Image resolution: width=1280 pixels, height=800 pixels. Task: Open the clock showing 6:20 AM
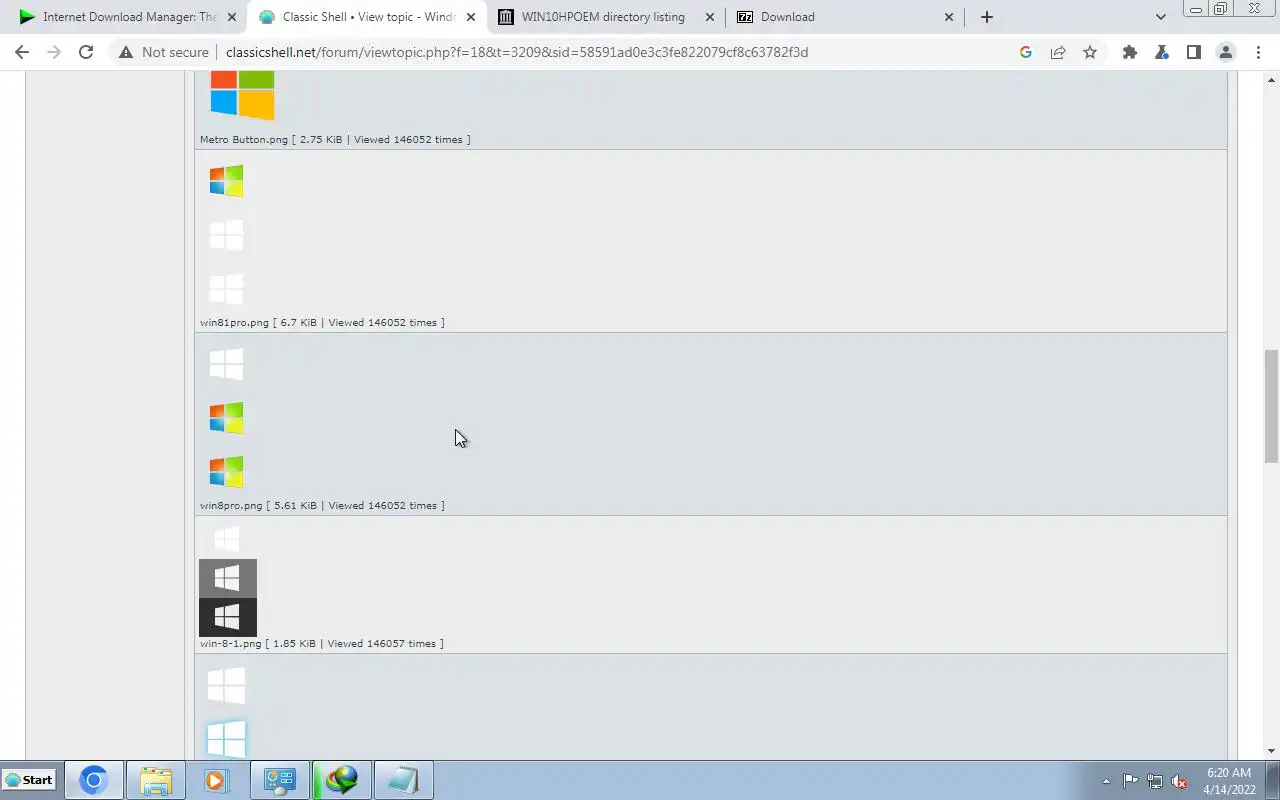pos(1229,781)
